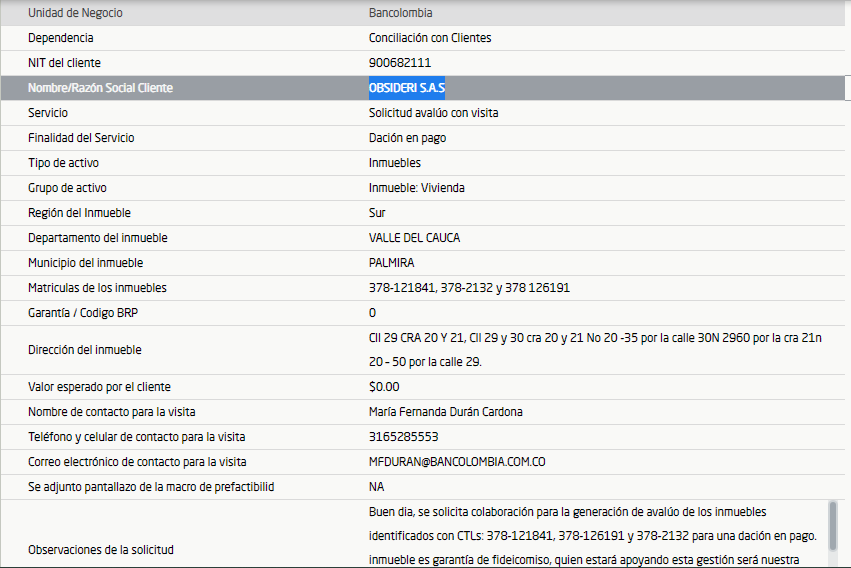Select the PALMIRA municipality value
This screenshot has height=568, width=851.
click(x=392, y=263)
